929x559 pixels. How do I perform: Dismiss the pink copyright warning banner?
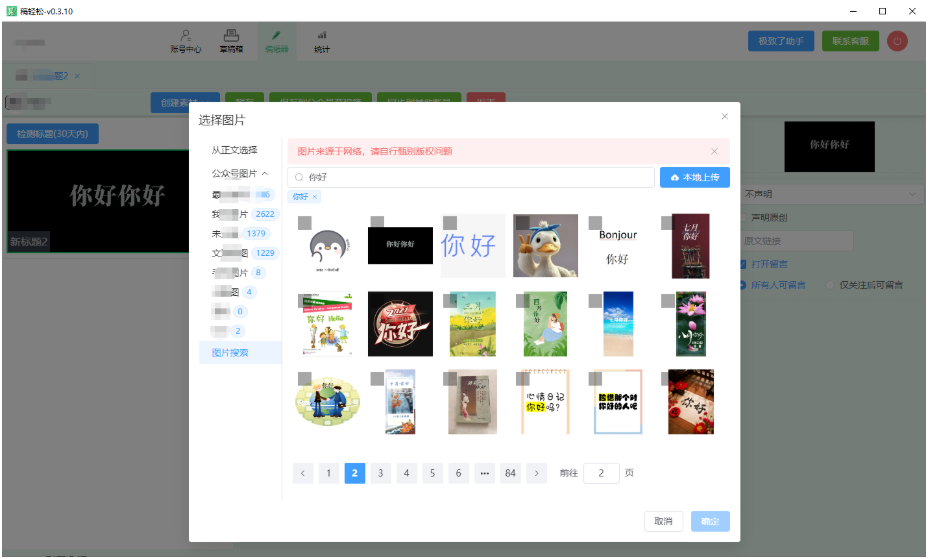[x=714, y=151]
